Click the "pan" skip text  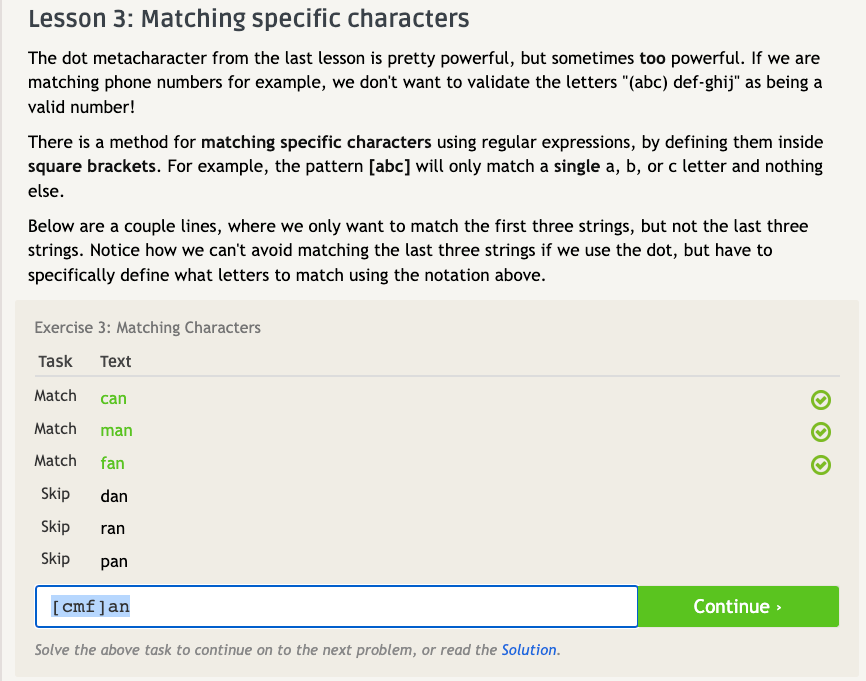click(x=114, y=561)
